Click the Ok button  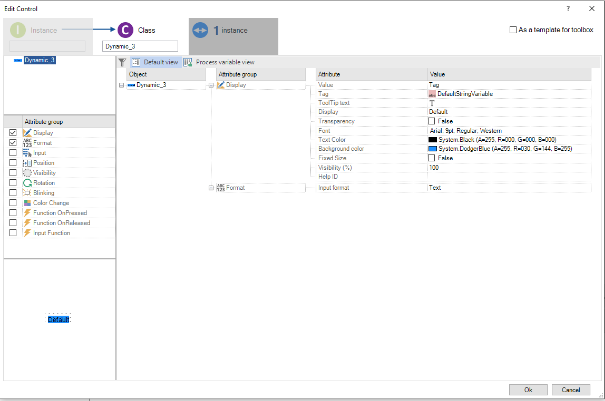point(528,390)
